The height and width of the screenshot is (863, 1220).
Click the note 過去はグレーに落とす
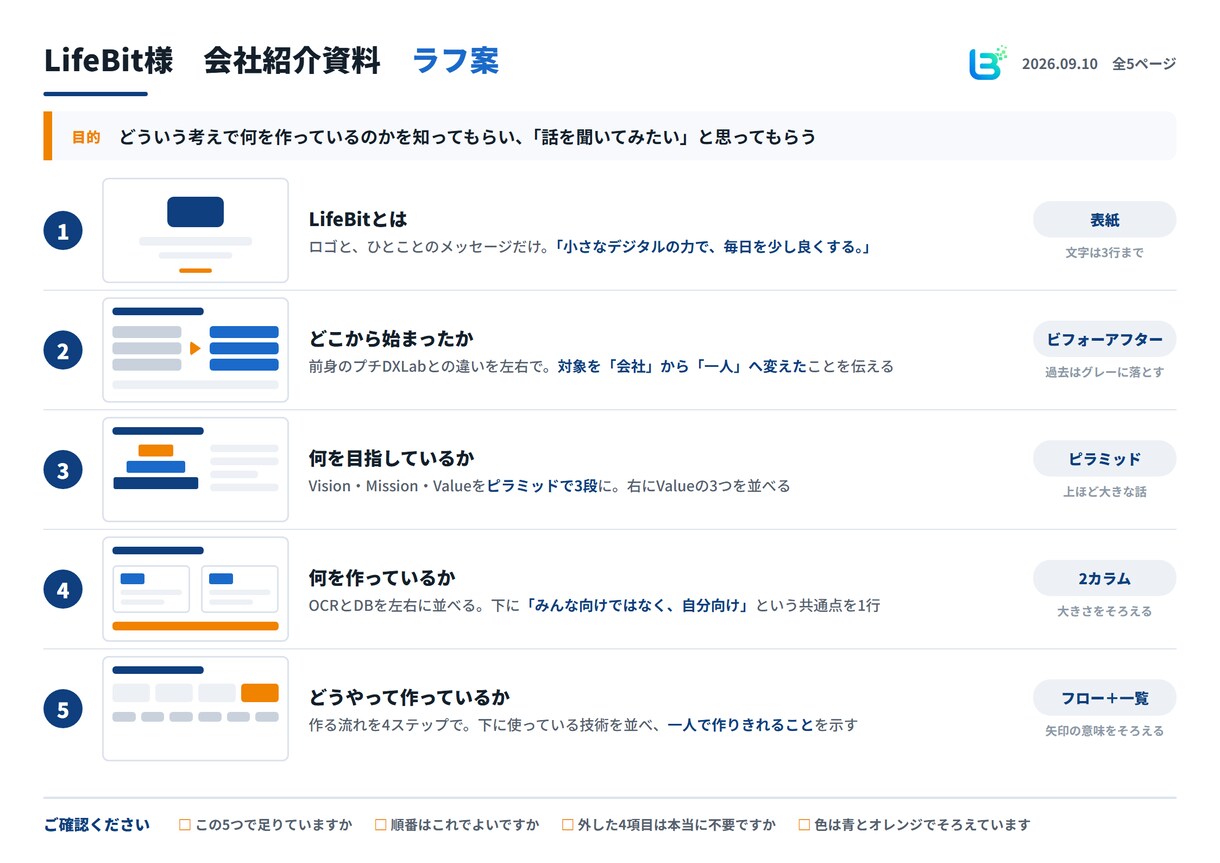1104,372
